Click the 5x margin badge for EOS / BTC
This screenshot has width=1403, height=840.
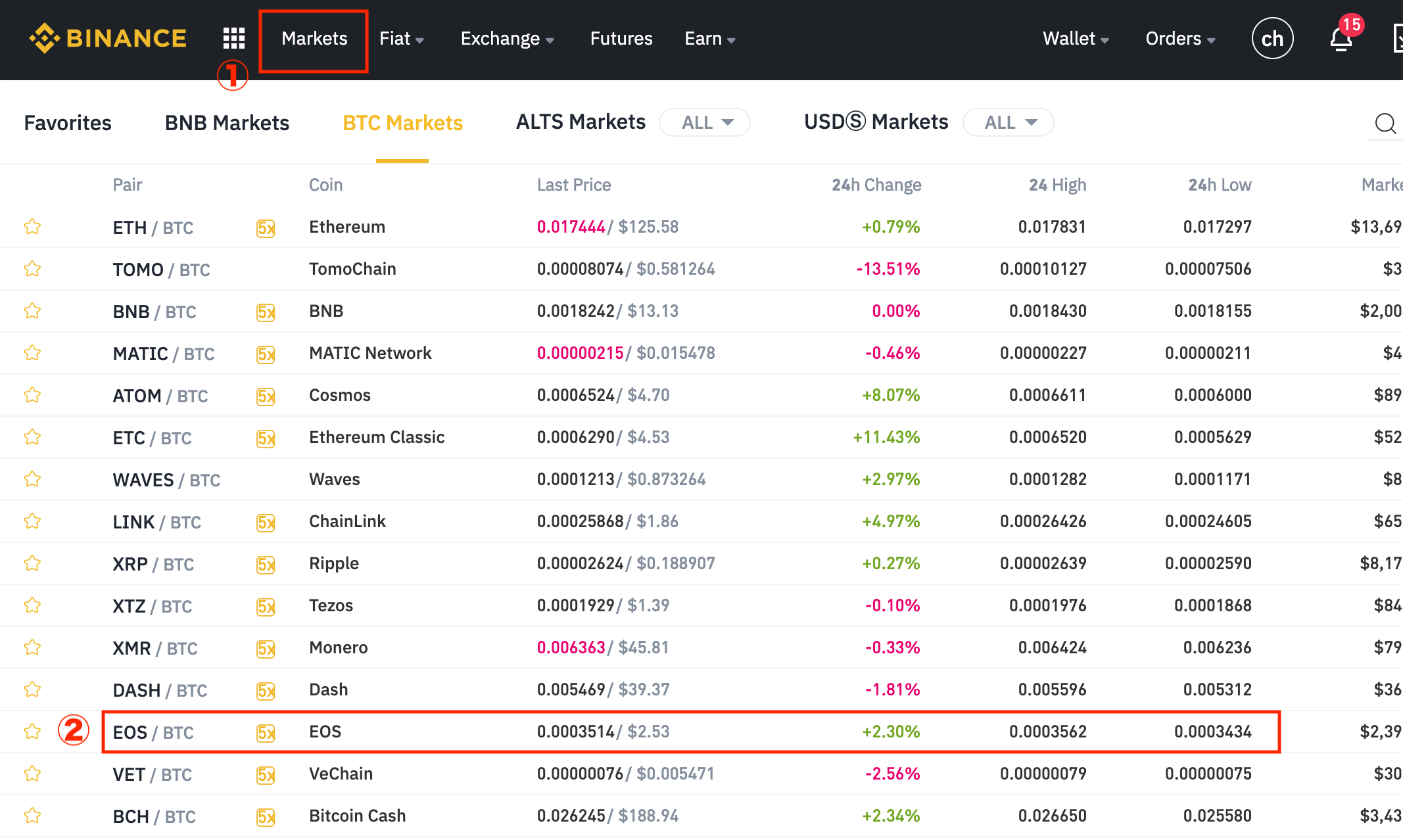pyautogui.click(x=266, y=733)
